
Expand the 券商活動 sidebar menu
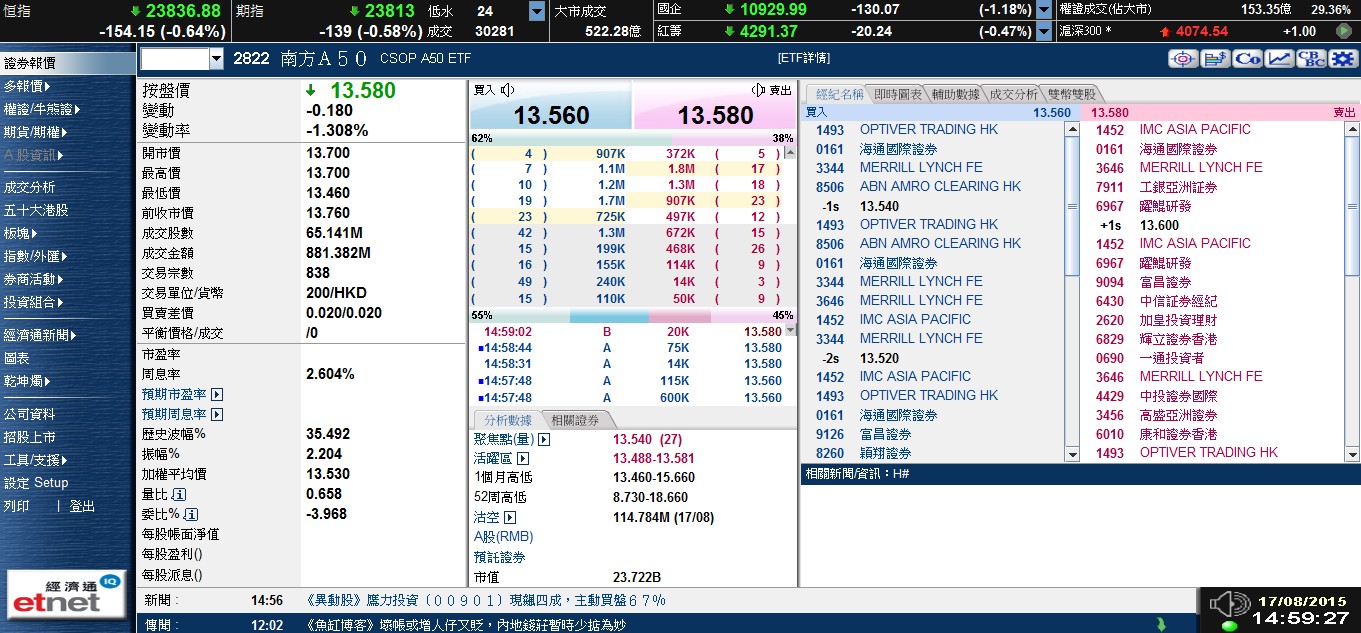[35, 279]
